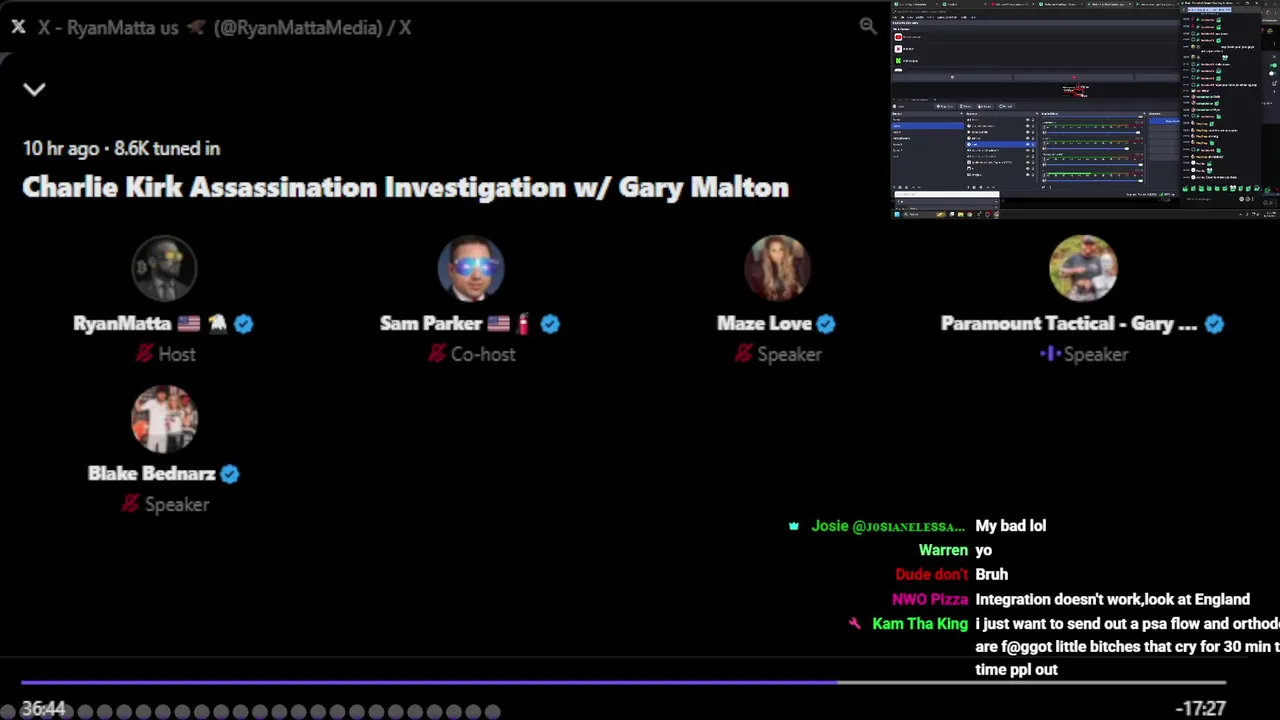
Task: Open search using the magnifier icon
Action: click(x=868, y=27)
